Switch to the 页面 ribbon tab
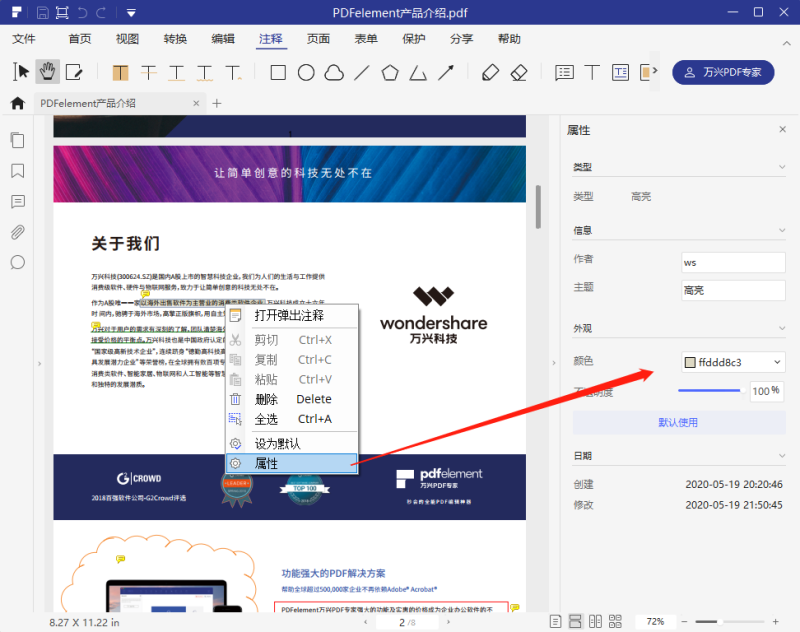 (x=318, y=39)
